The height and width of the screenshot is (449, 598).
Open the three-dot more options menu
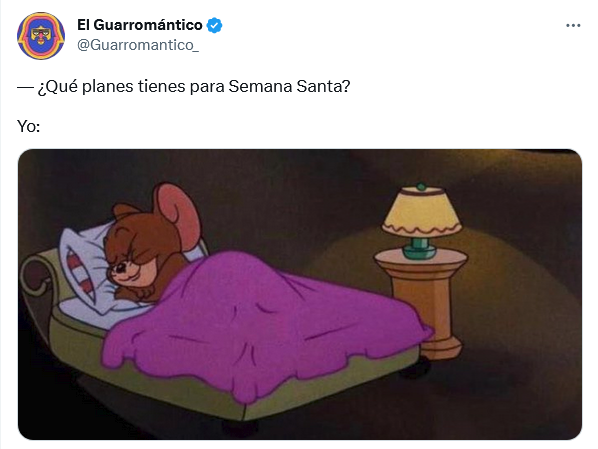point(573,26)
